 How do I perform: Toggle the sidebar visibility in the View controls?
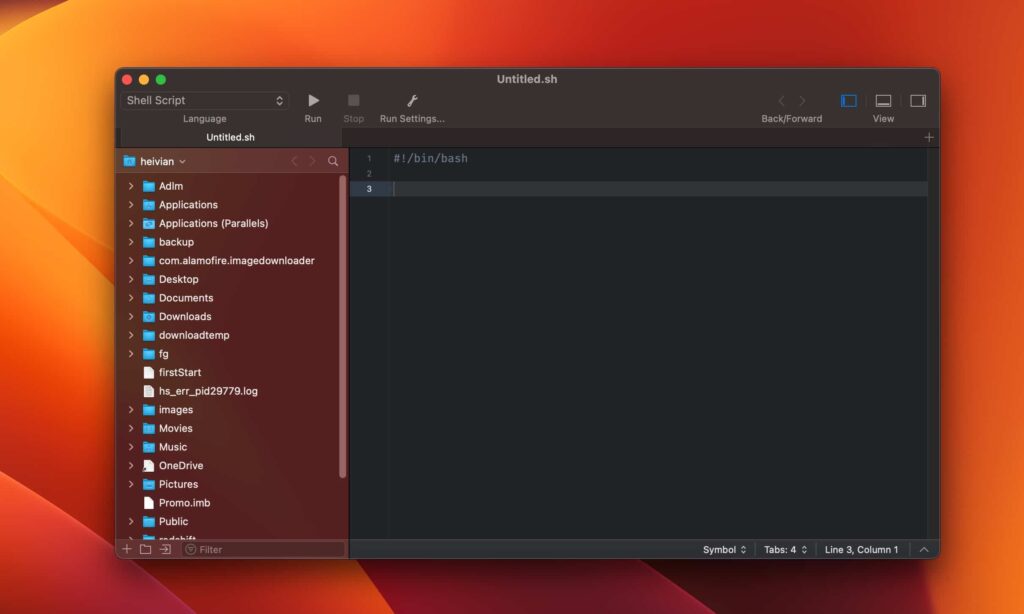pos(848,100)
